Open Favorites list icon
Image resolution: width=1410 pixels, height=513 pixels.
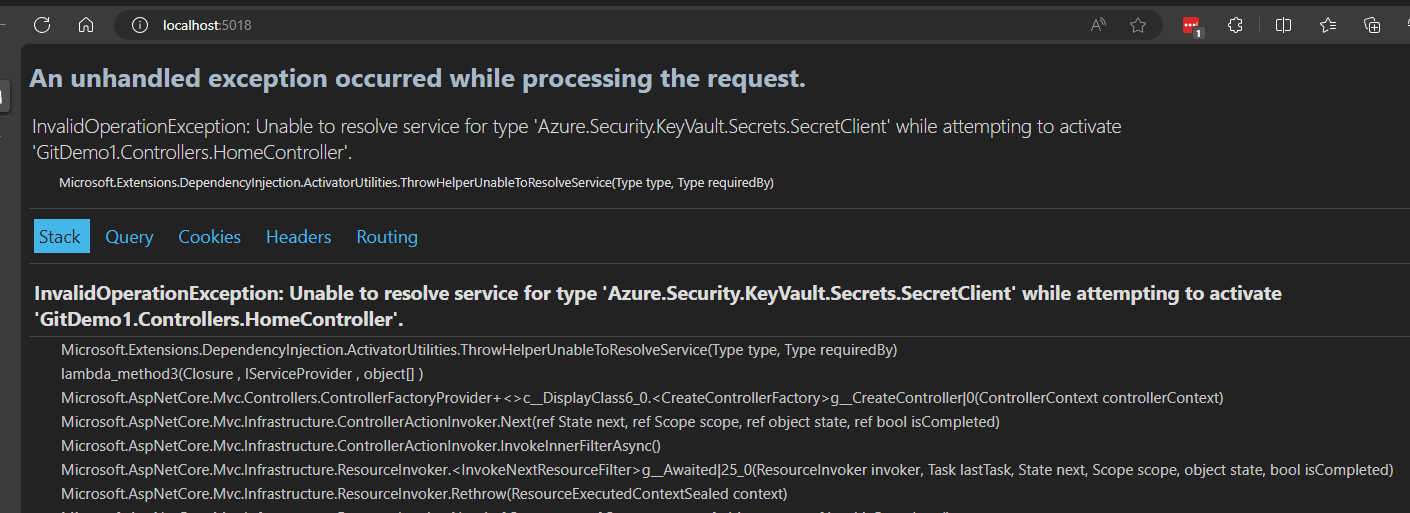click(x=1328, y=25)
